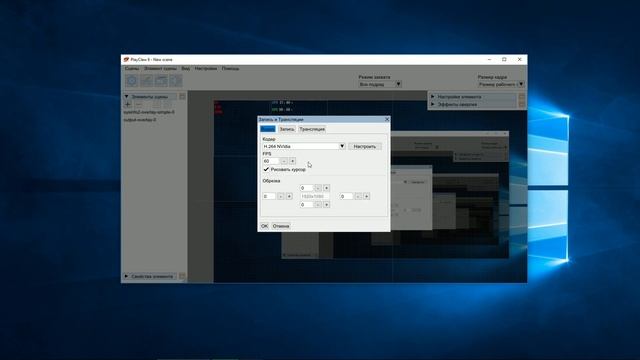Open the Помощь menu

[231, 69]
